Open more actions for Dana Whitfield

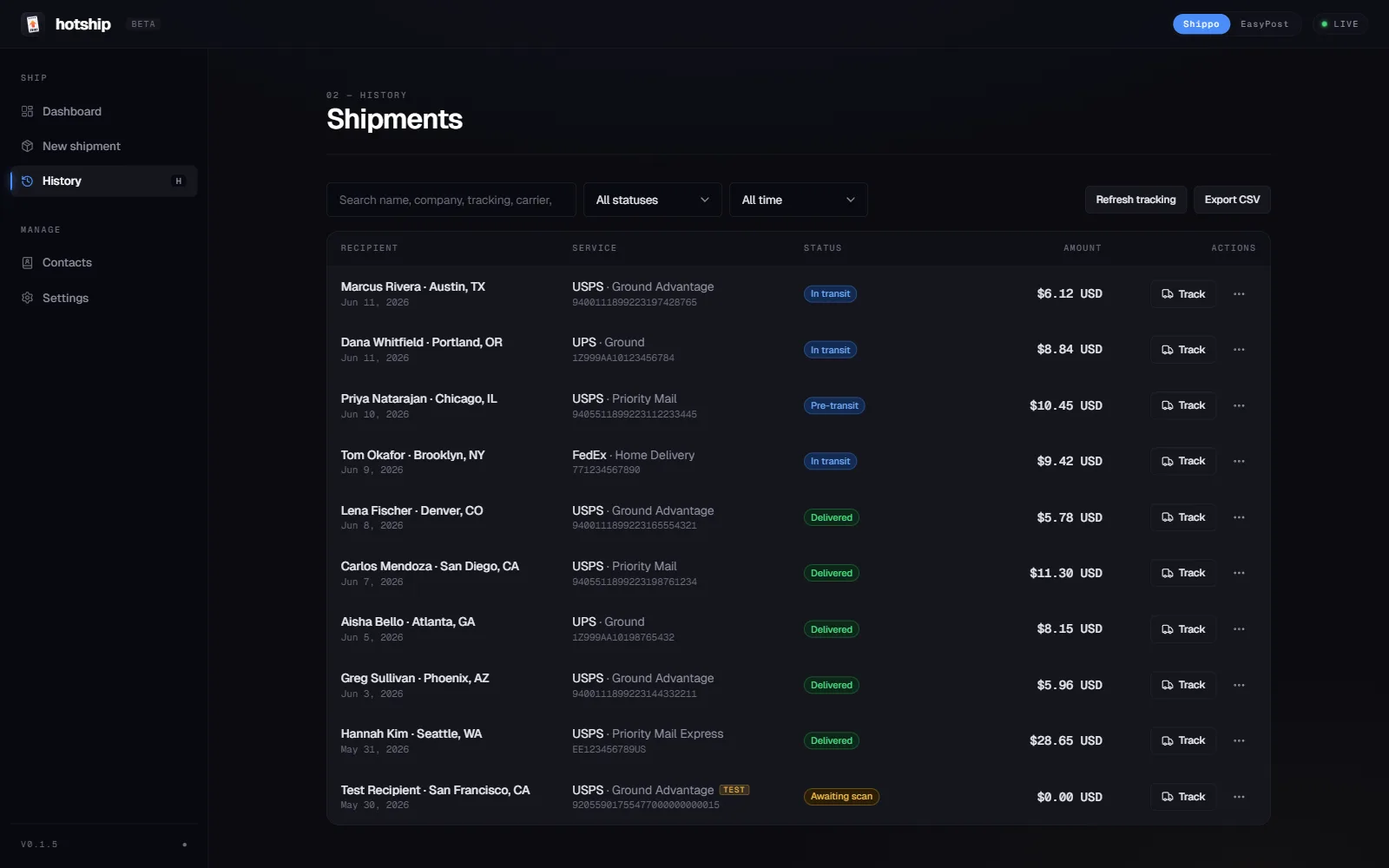point(1239,350)
